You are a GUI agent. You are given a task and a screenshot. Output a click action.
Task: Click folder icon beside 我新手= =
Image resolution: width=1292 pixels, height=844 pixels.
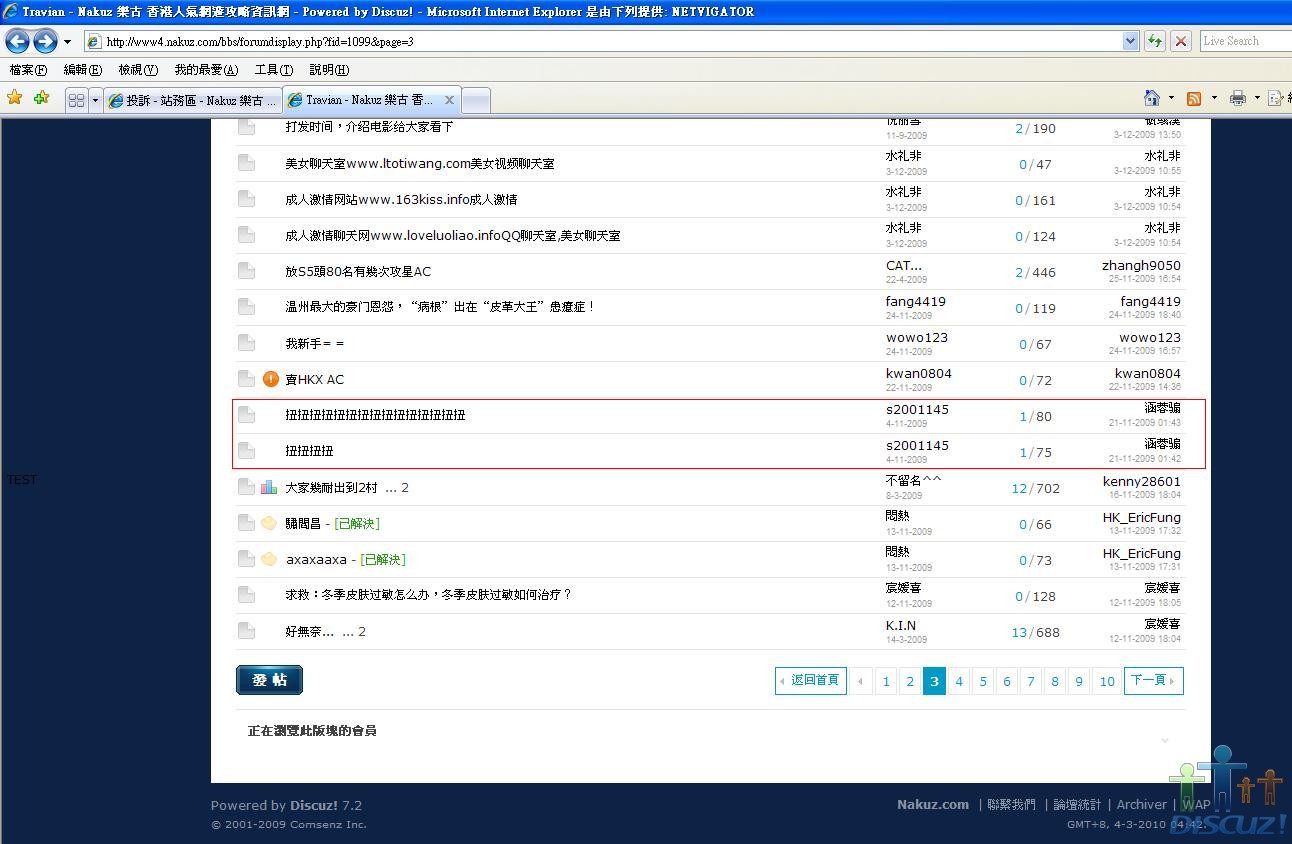(246, 342)
